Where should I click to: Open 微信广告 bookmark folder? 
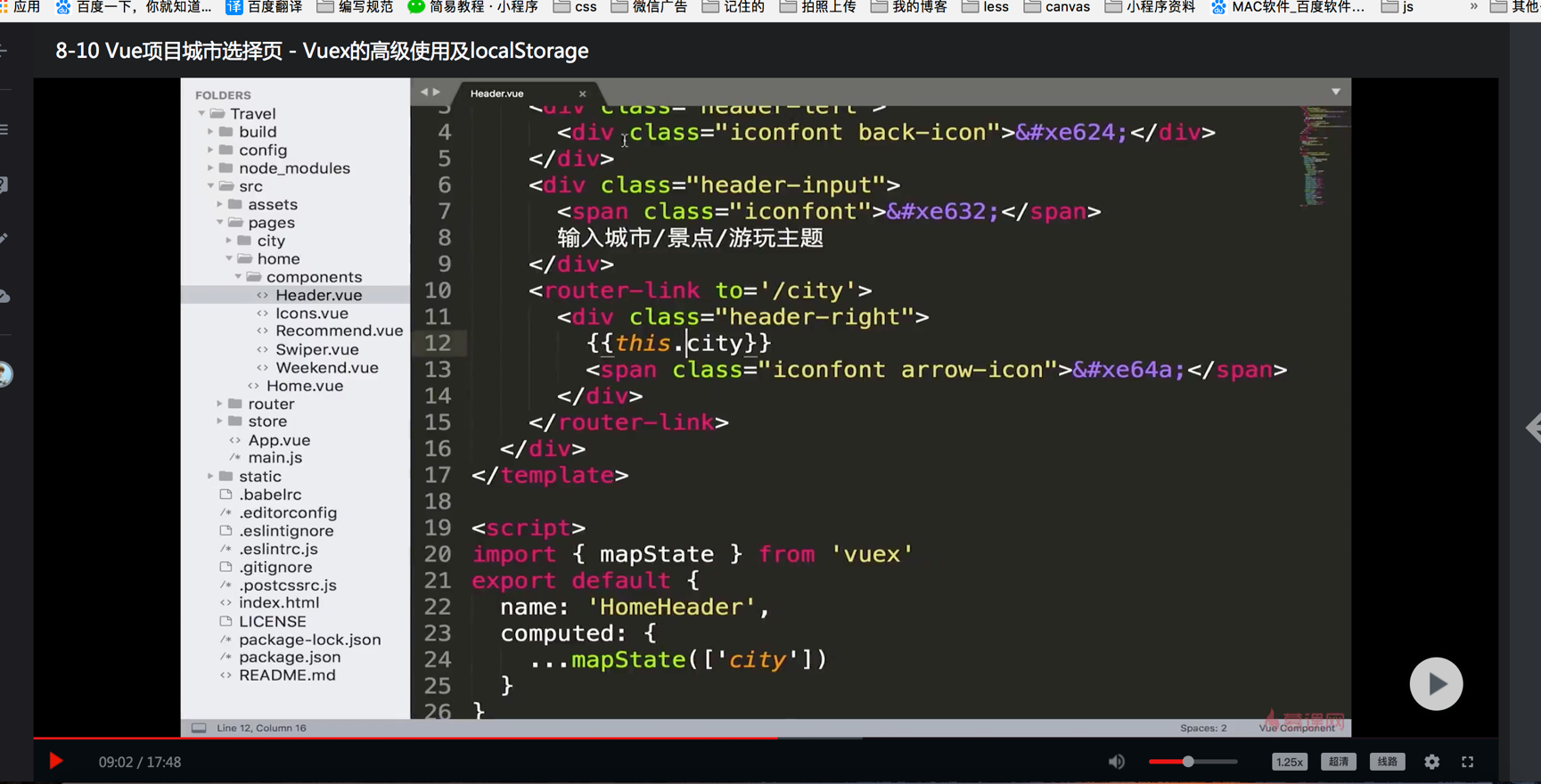(650, 7)
